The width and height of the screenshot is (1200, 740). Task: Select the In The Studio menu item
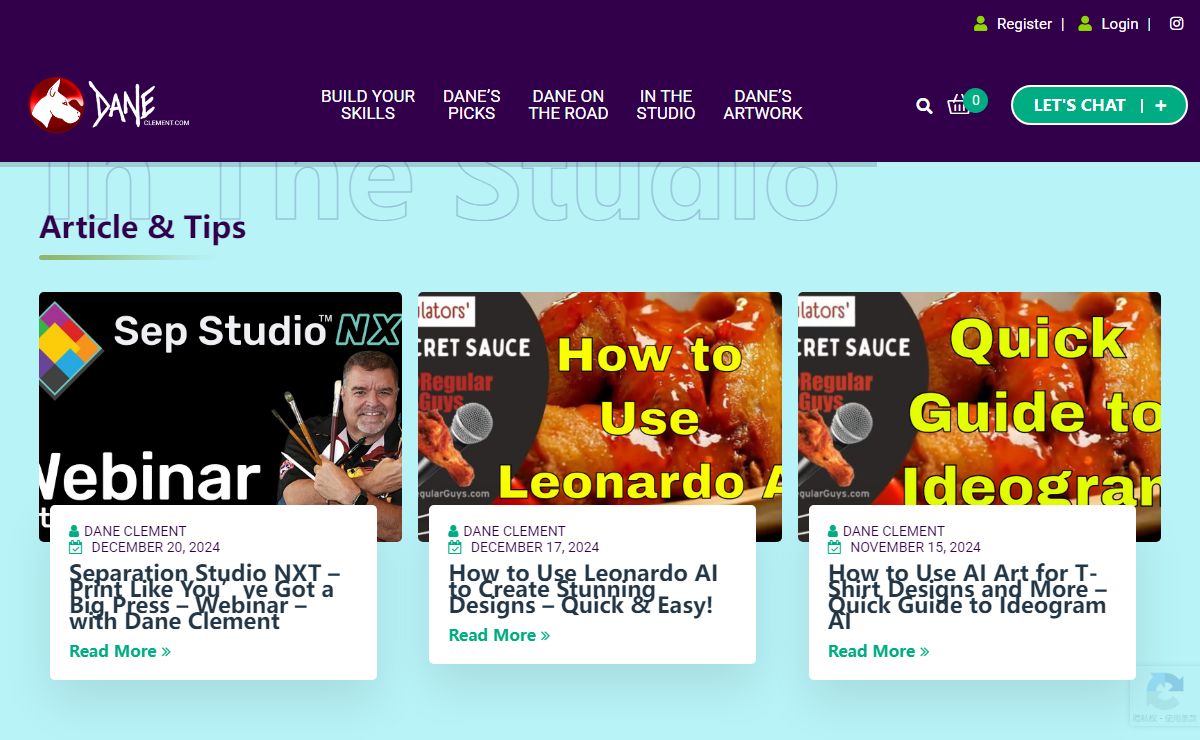tap(666, 105)
